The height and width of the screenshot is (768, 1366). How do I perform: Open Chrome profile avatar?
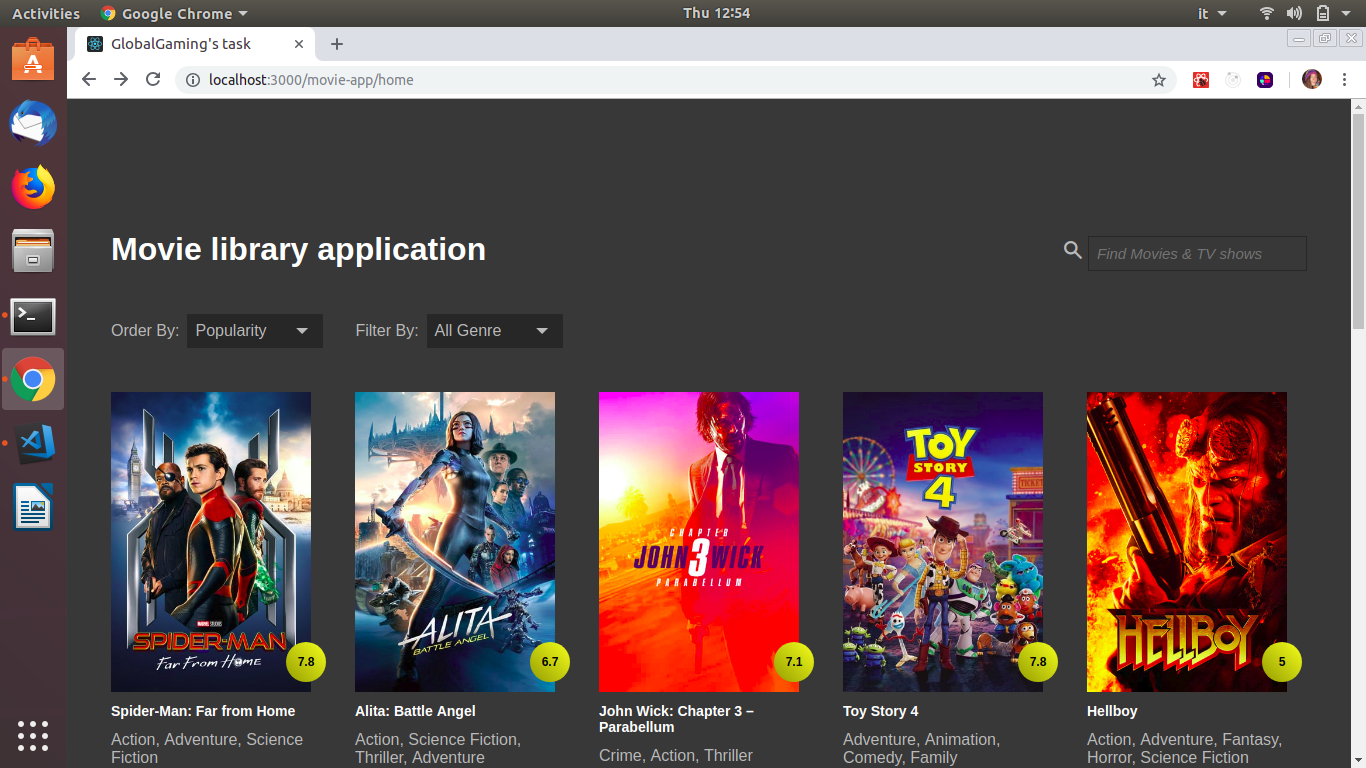click(1312, 80)
